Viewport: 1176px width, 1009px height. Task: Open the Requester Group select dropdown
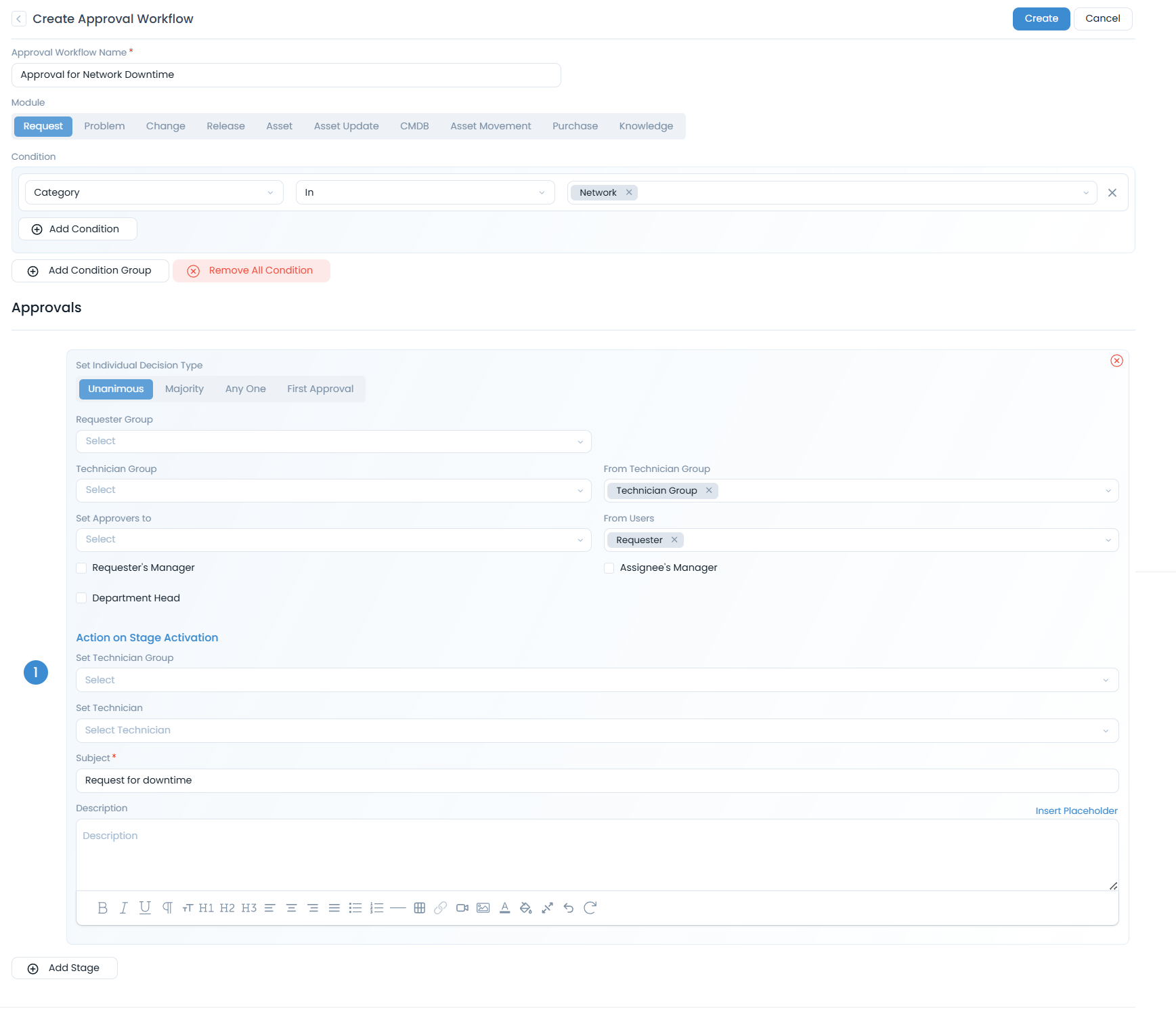pyautogui.click(x=333, y=441)
